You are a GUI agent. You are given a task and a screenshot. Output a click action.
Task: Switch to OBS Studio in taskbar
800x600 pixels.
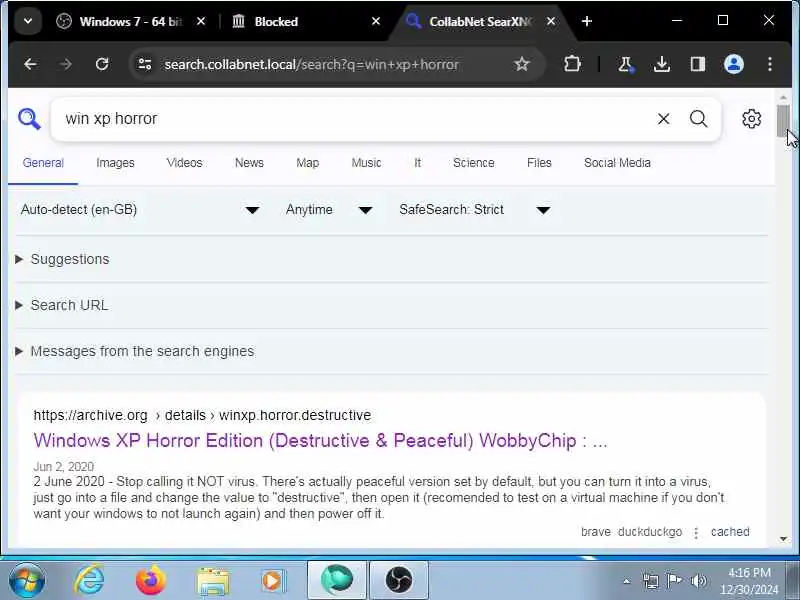click(399, 580)
